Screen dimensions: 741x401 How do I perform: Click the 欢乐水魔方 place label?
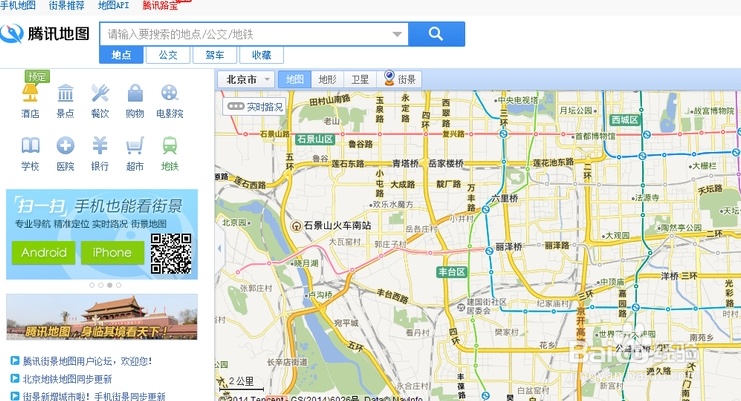[393, 205]
